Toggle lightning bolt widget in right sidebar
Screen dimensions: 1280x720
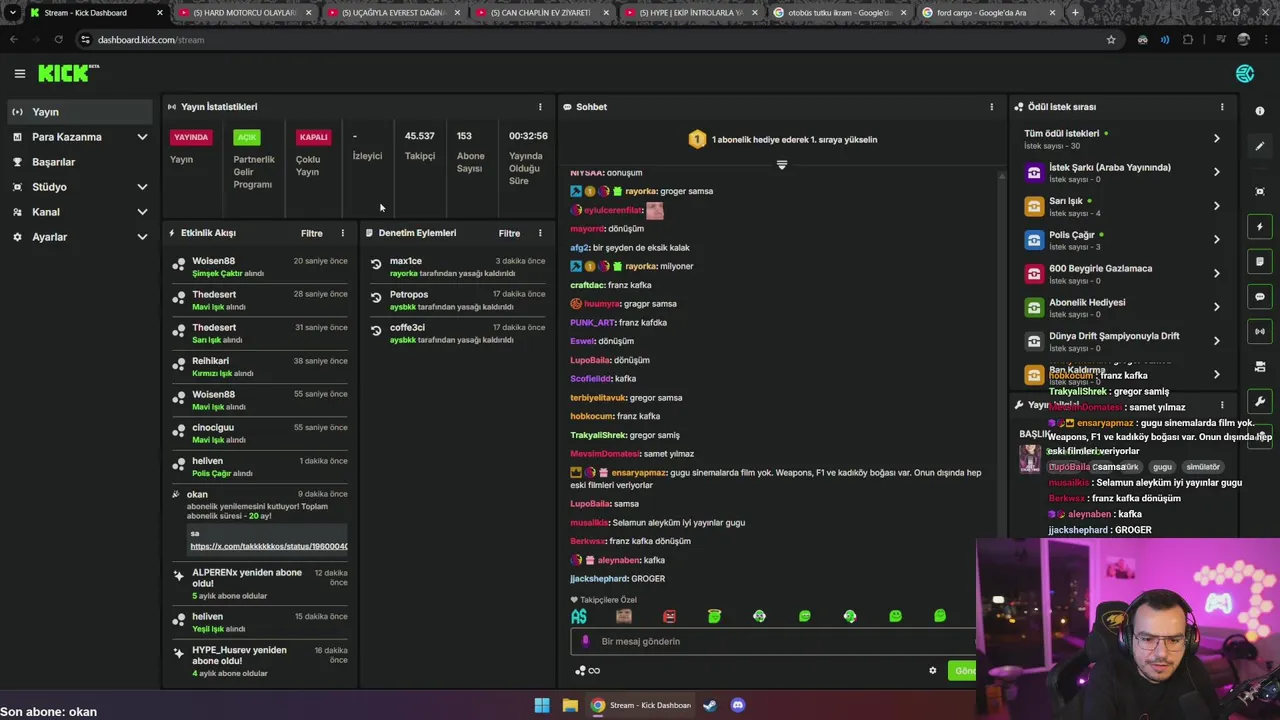pos(1260,227)
